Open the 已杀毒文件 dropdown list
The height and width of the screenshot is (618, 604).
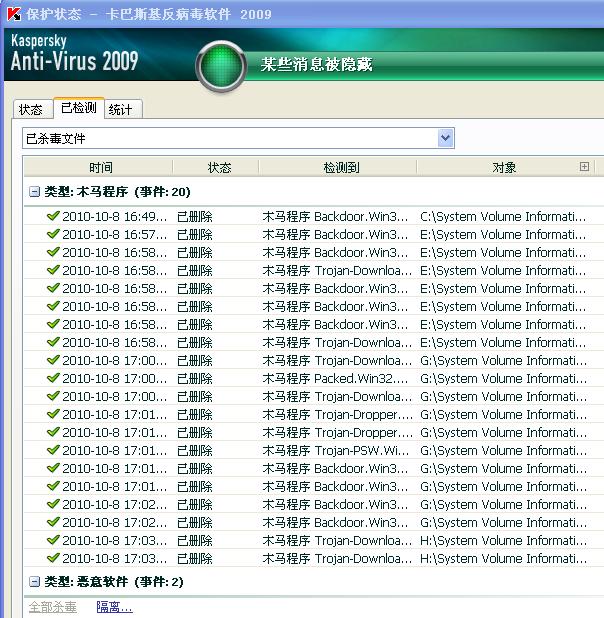tap(446, 138)
